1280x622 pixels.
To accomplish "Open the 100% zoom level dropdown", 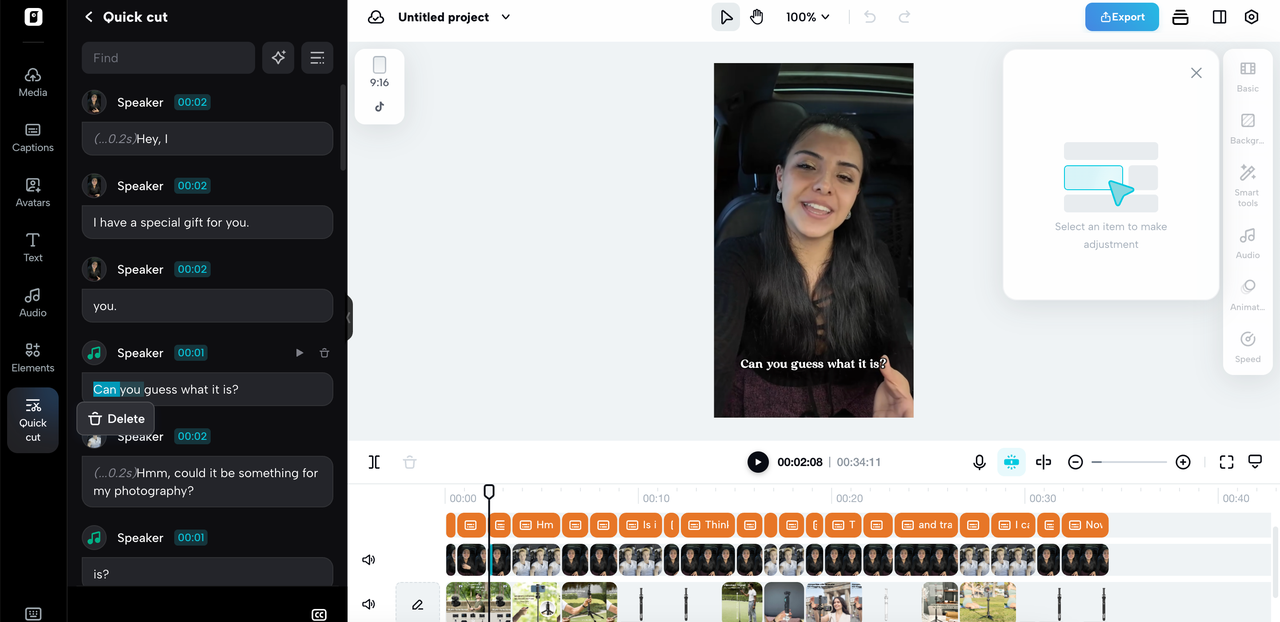I will coord(807,16).
